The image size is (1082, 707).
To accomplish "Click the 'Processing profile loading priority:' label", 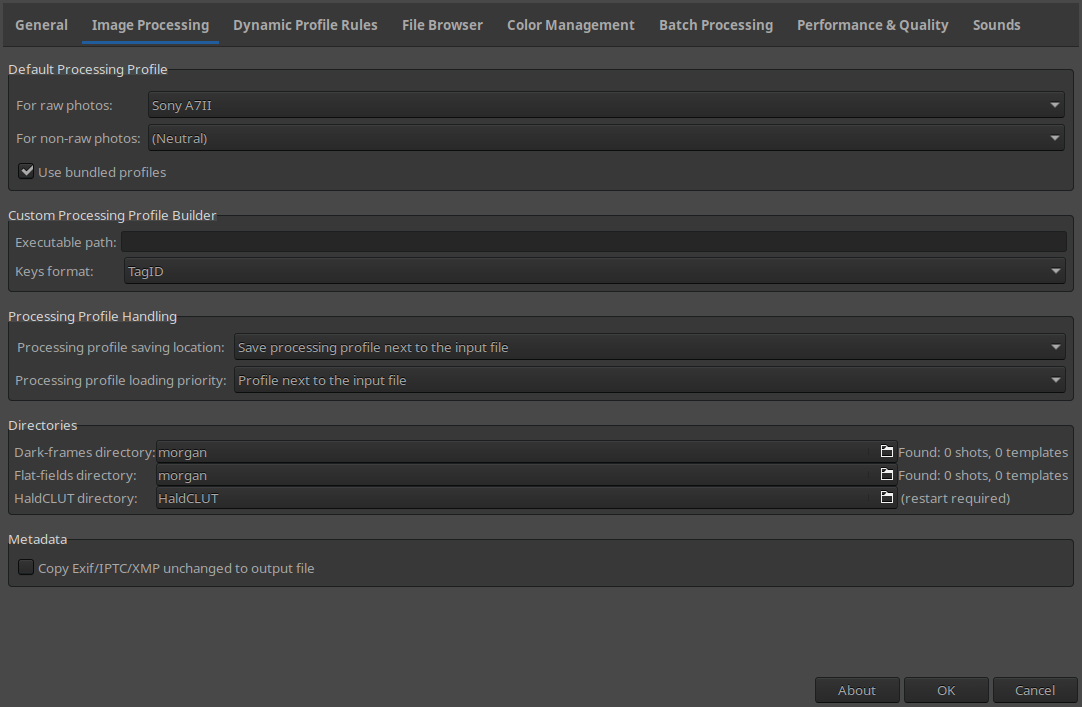I will [121, 380].
